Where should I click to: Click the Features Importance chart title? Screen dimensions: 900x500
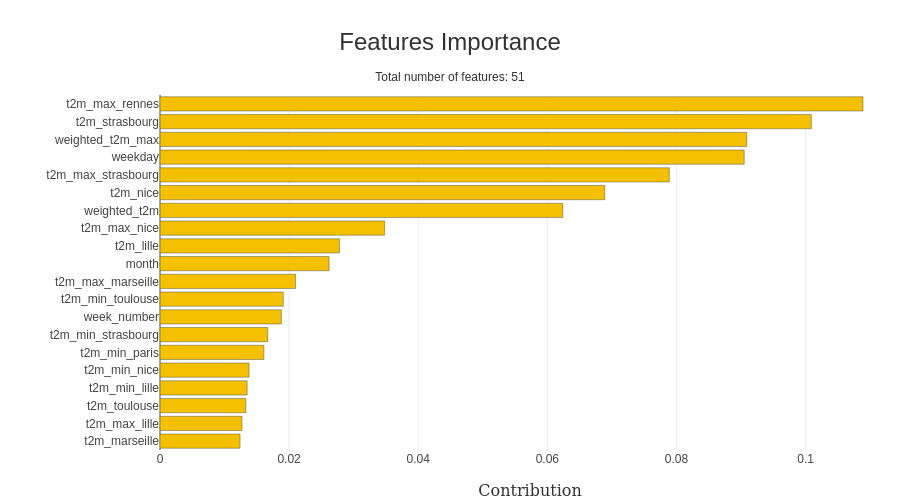pyautogui.click(x=450, y=42)
